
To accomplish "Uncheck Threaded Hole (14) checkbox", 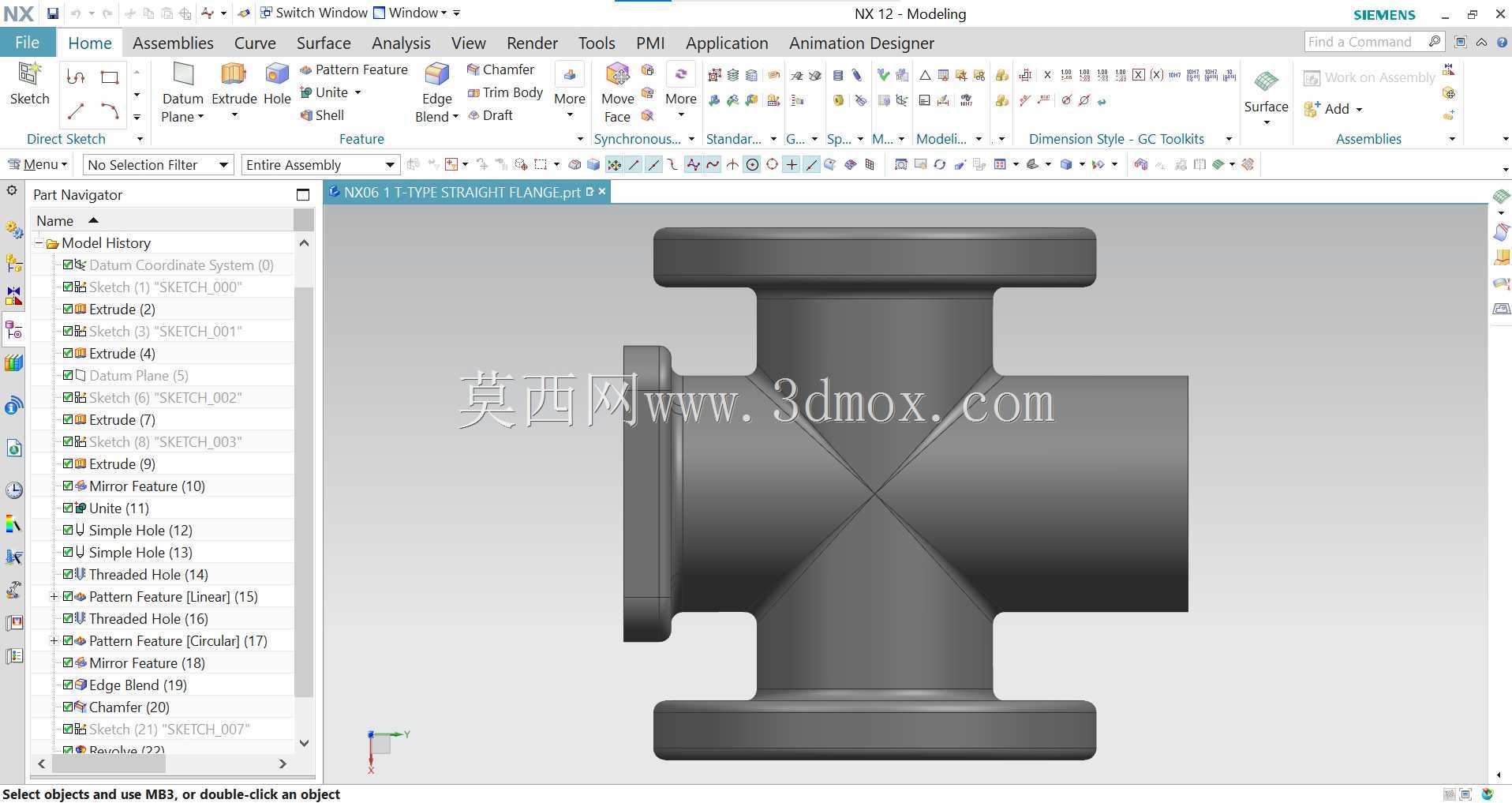I will (x=68, y=574).
